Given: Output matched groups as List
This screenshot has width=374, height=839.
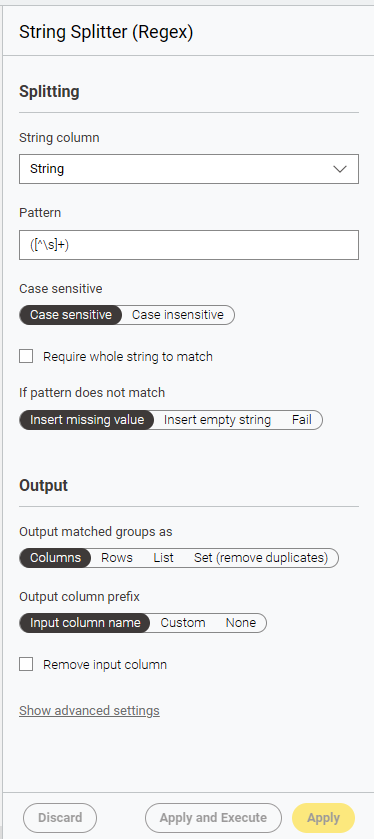Looking at the screenshot, I should 163,558.
